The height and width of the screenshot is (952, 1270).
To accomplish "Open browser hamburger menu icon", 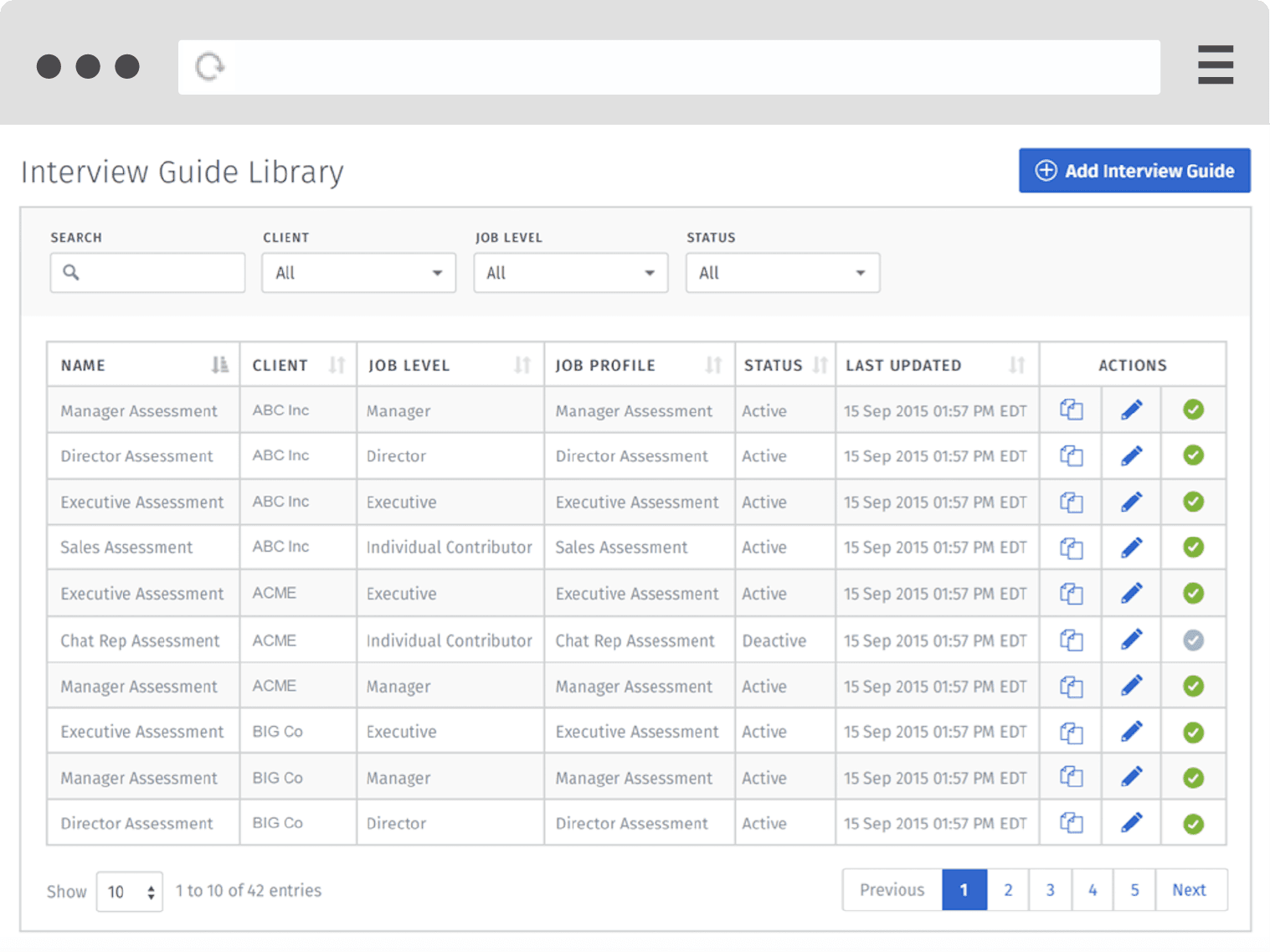I will pos(1215,65).
